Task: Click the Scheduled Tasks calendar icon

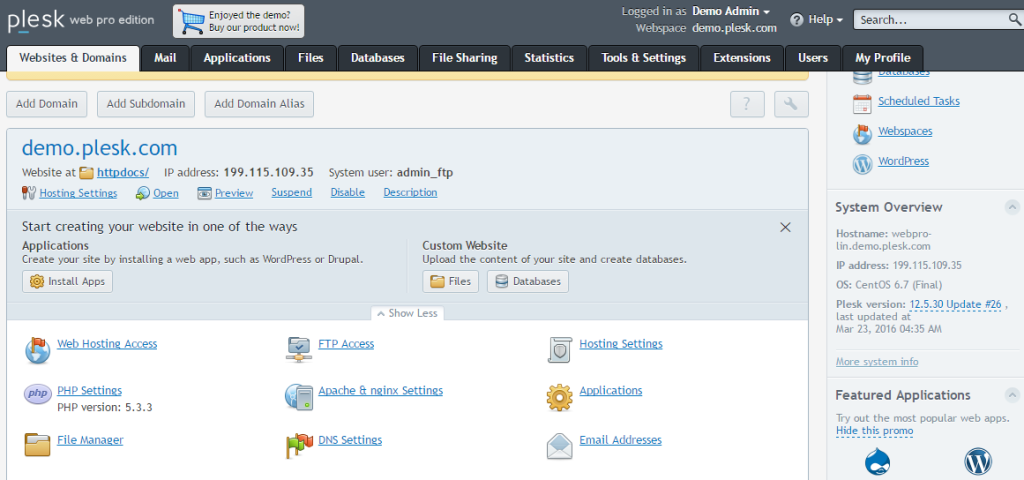Action: click(862, 104)
